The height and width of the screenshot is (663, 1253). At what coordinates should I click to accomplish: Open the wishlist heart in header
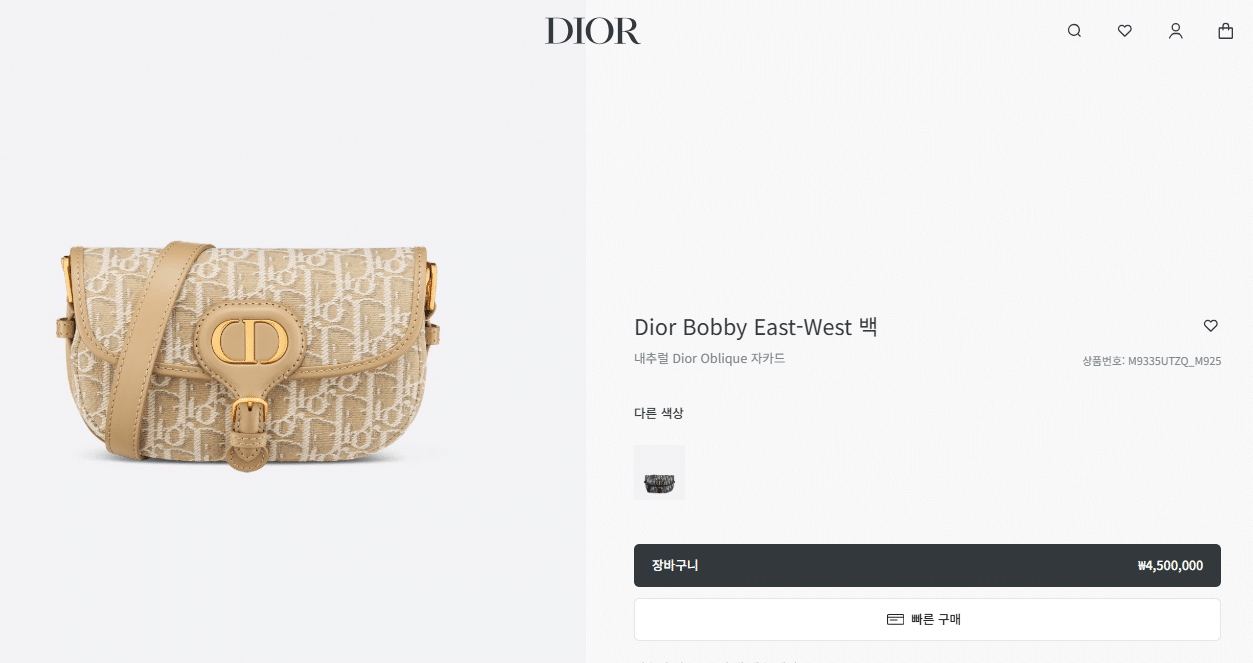pos(1125,31)
